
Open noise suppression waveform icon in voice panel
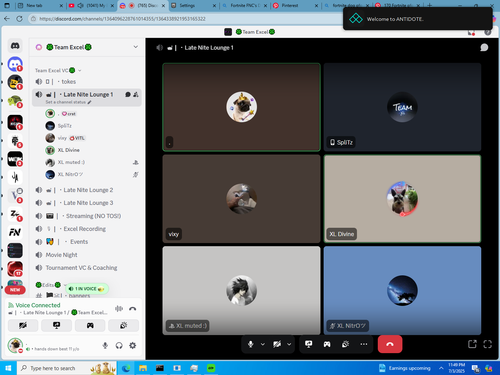coord(119,309)
